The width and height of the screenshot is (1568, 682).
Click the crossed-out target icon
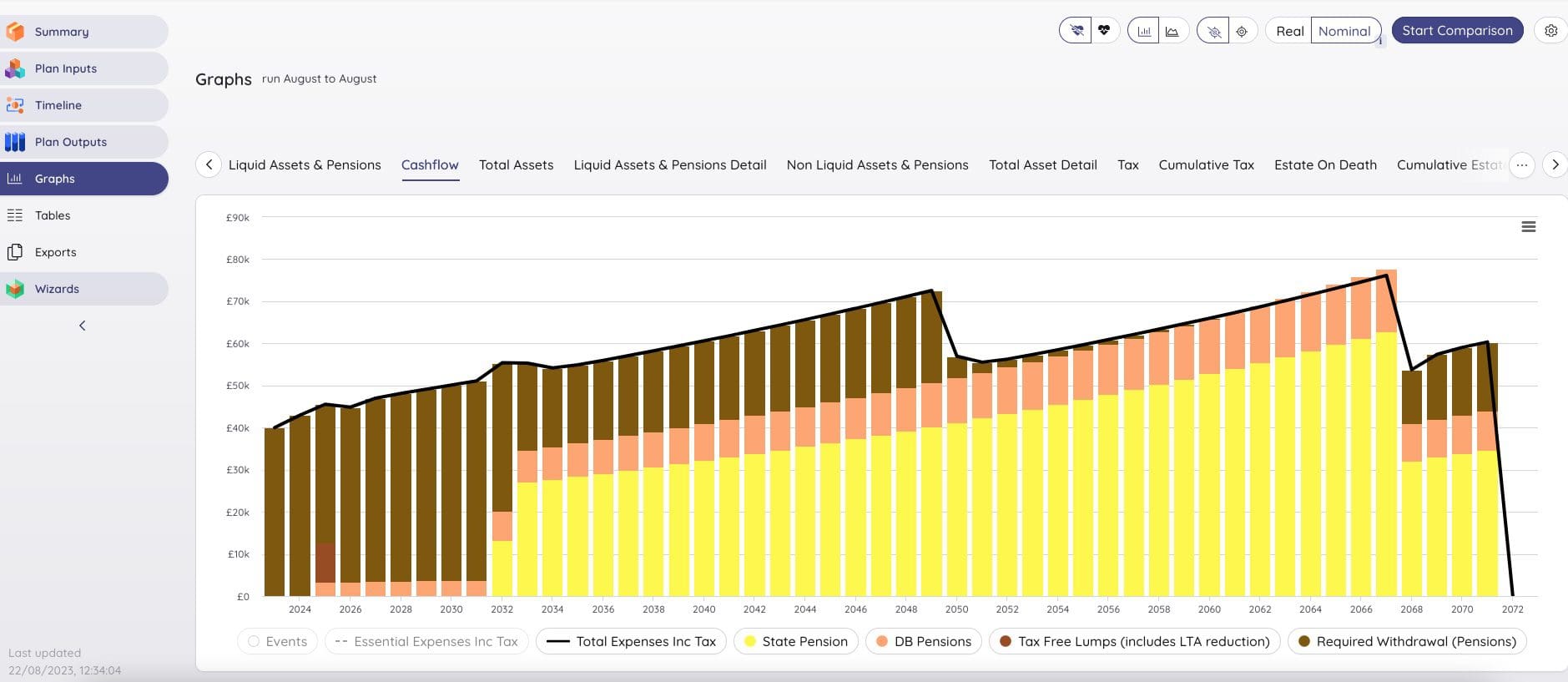[x=1213, y=32]
